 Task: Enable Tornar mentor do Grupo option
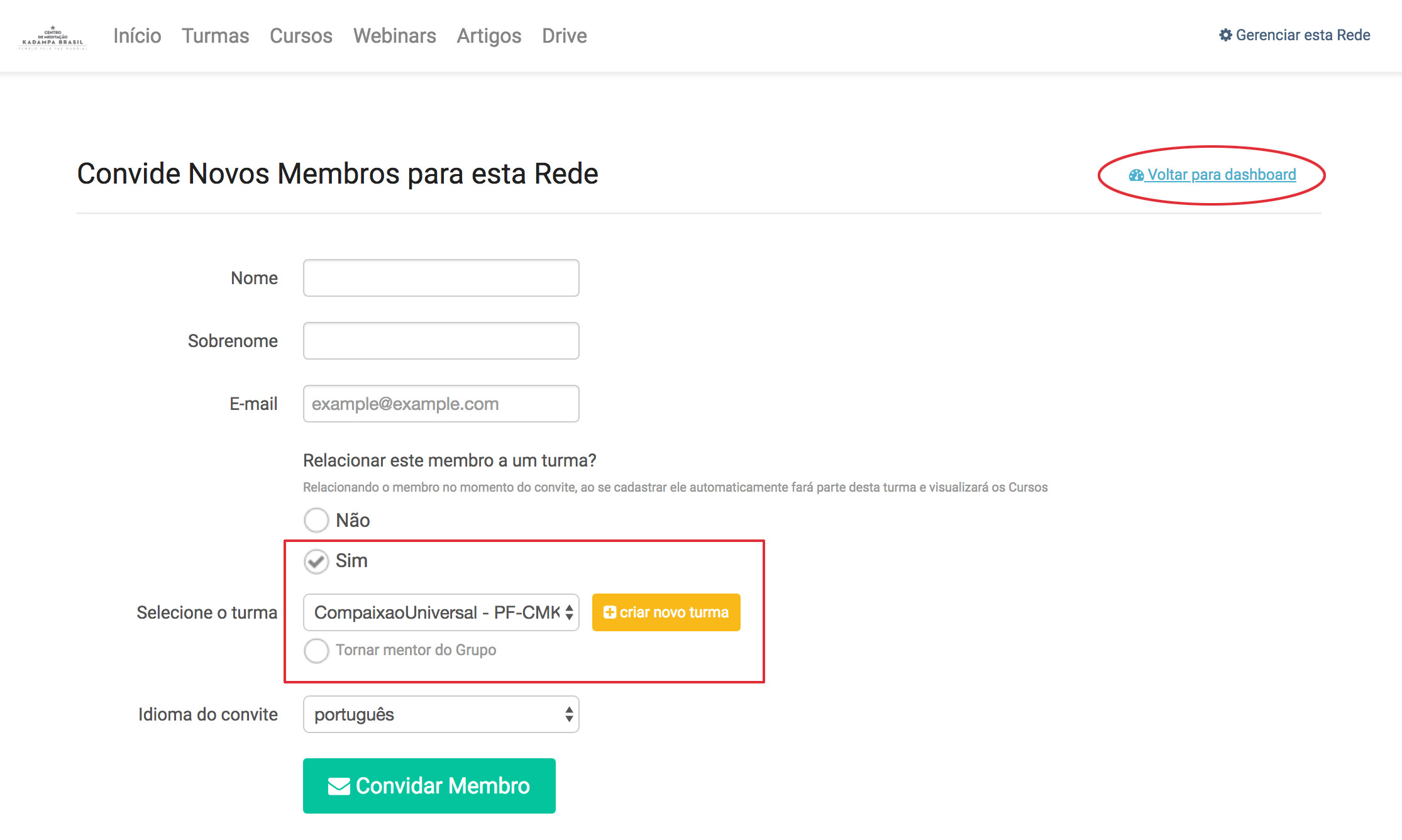click(316, 651)
